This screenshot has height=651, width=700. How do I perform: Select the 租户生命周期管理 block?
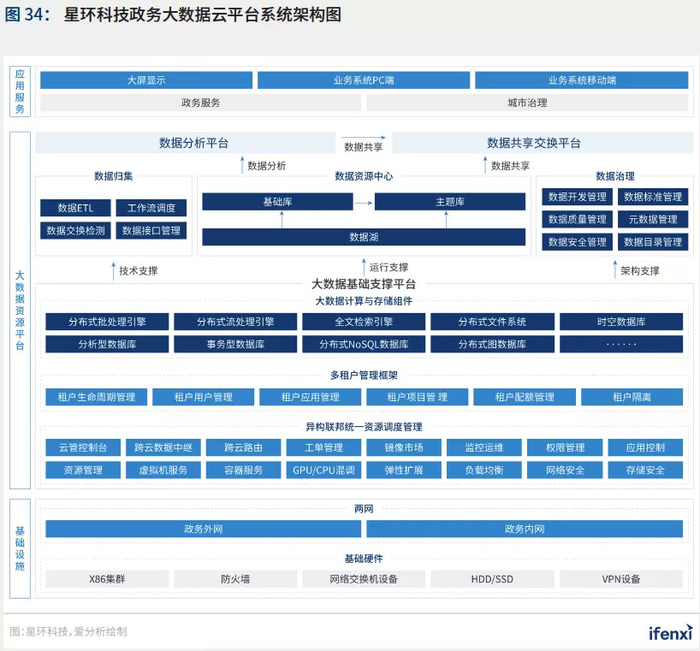96,397
